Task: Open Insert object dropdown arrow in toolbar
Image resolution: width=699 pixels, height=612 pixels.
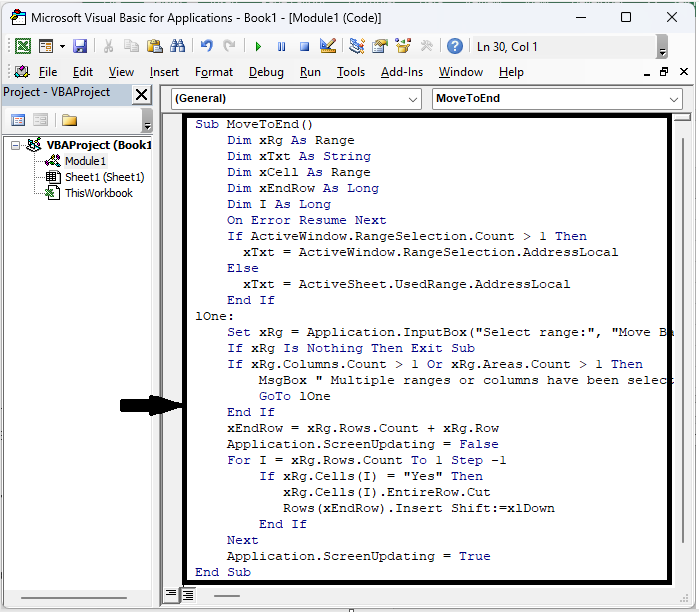Action: click(62, 46)
